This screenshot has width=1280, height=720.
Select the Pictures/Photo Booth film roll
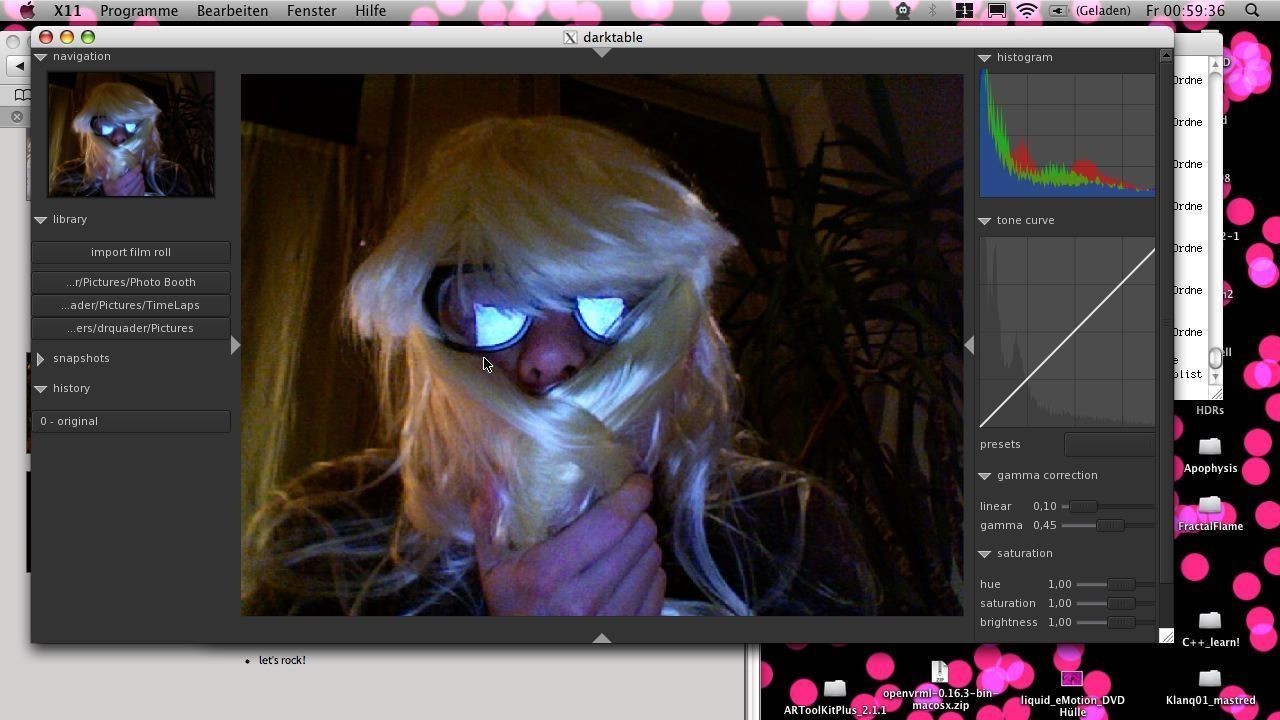click(131, 282)
